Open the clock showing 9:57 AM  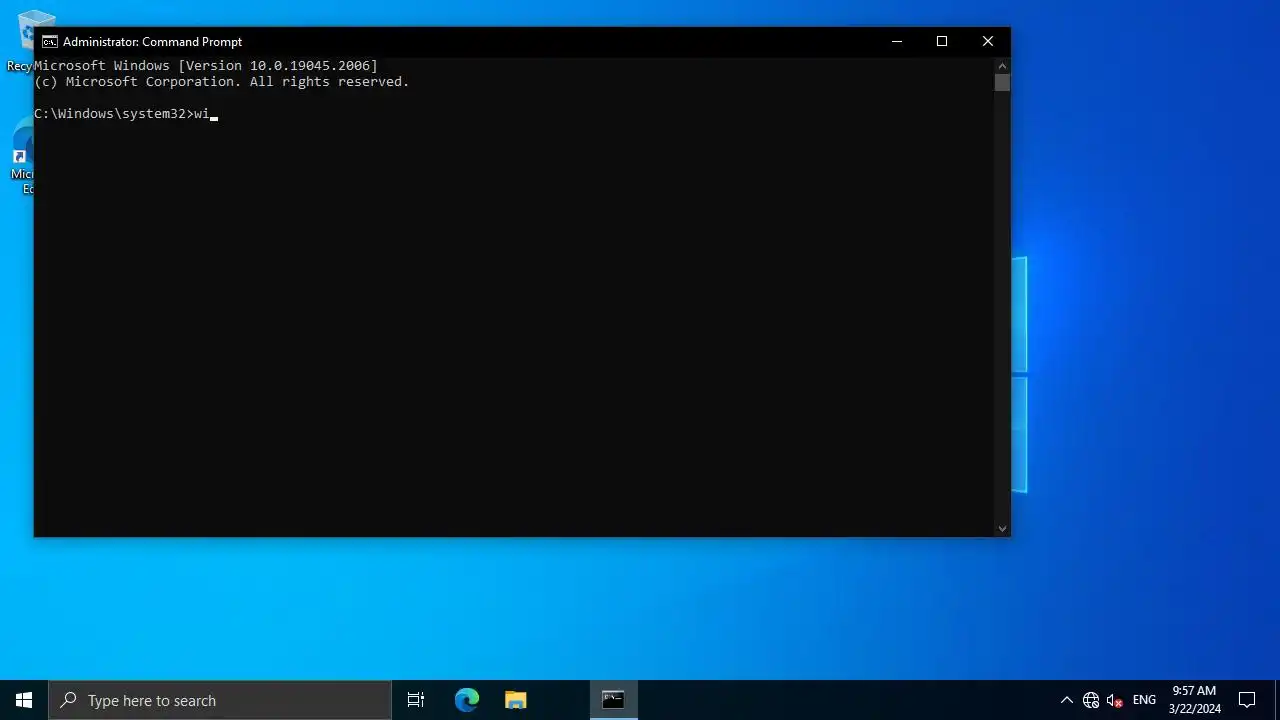pyautogui.click(x=1194, y=700)
